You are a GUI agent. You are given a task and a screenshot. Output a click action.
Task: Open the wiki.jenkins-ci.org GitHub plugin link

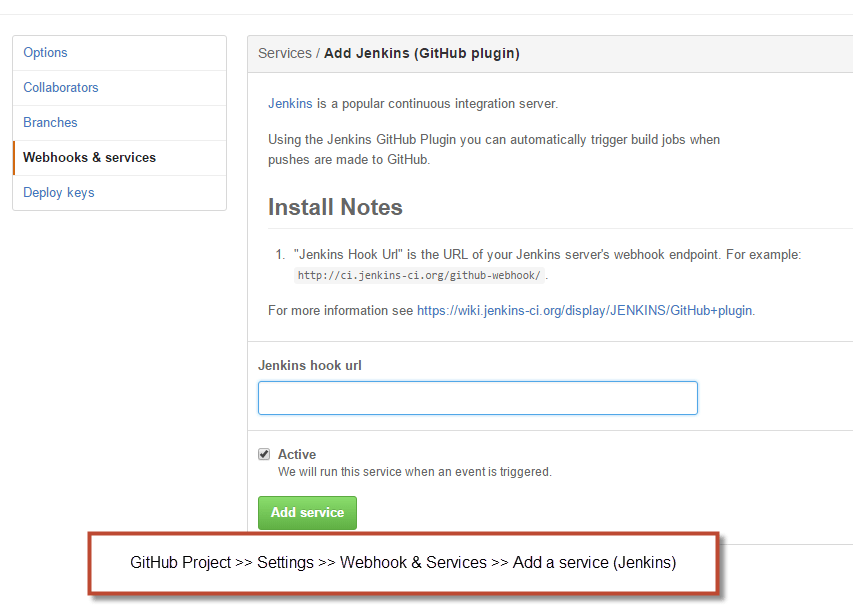tap(585, 310)
